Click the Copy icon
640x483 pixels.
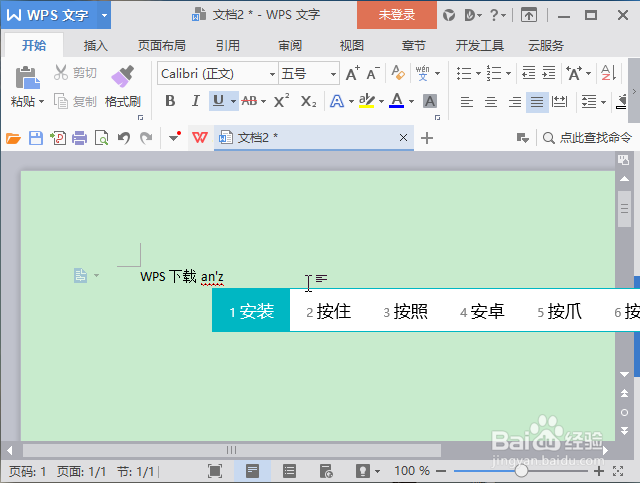pyautogui.click(x=61, y=101)
